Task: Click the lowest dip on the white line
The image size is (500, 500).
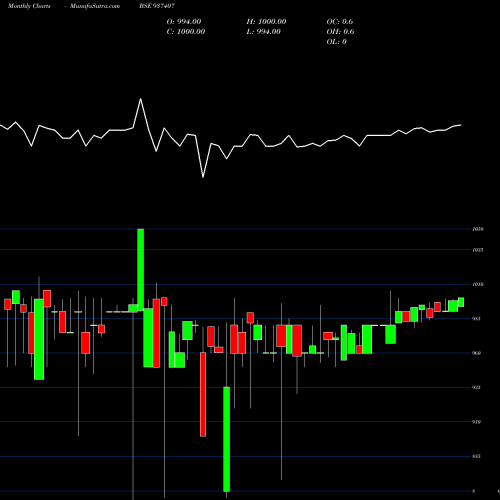Action: click(203, 177)
